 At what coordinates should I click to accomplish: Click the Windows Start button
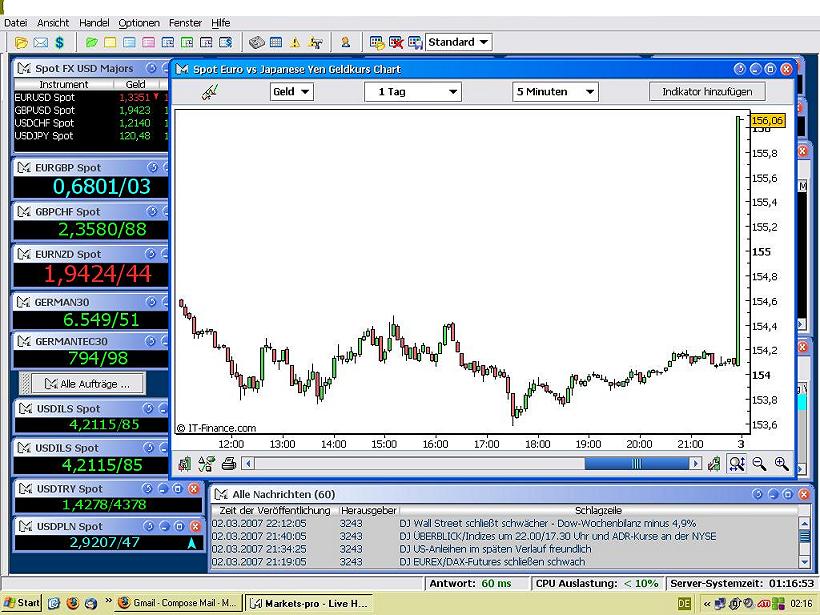[21, 603]
